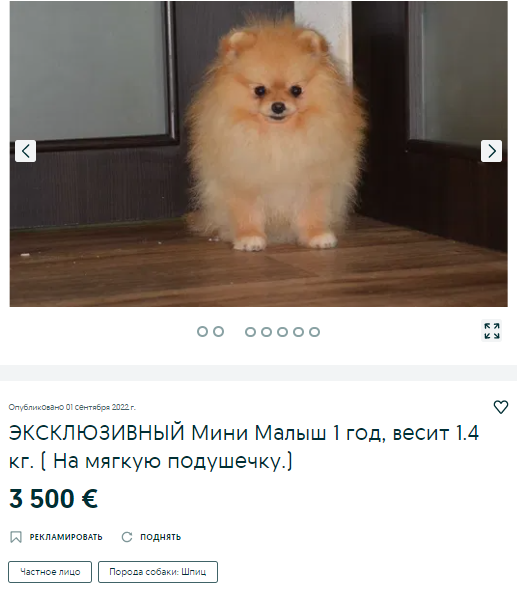This screenshot has height=599, width=517.
Task: Click the ПОДНЯТЬ link
Action: tap(160, 537)
